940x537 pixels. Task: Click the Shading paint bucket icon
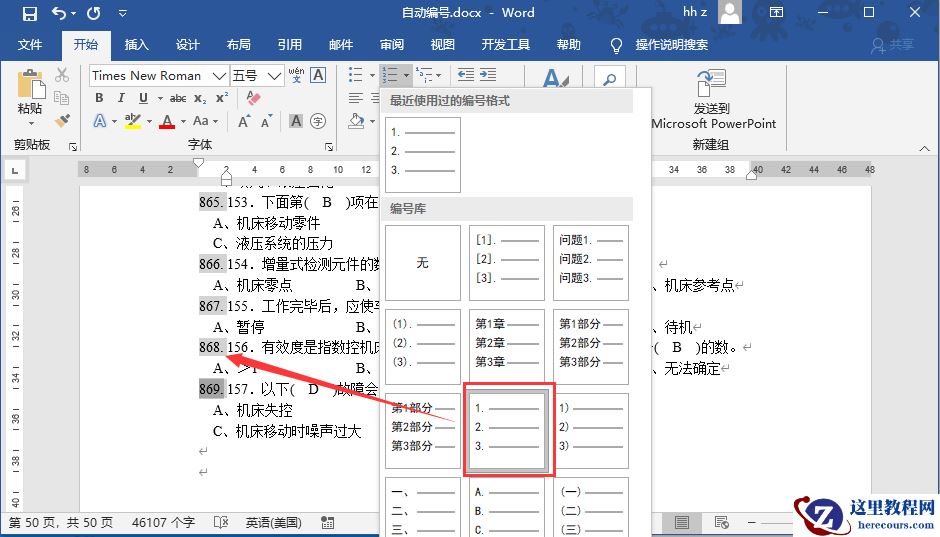[356, 121]
